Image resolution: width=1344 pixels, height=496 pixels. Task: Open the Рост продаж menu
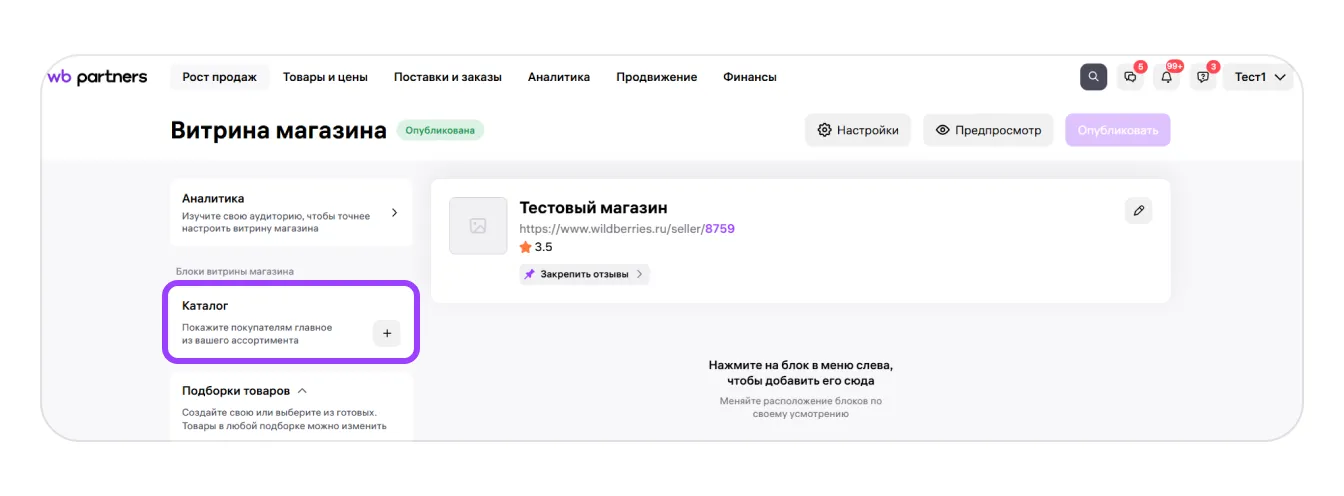click(x=219, y=77)
